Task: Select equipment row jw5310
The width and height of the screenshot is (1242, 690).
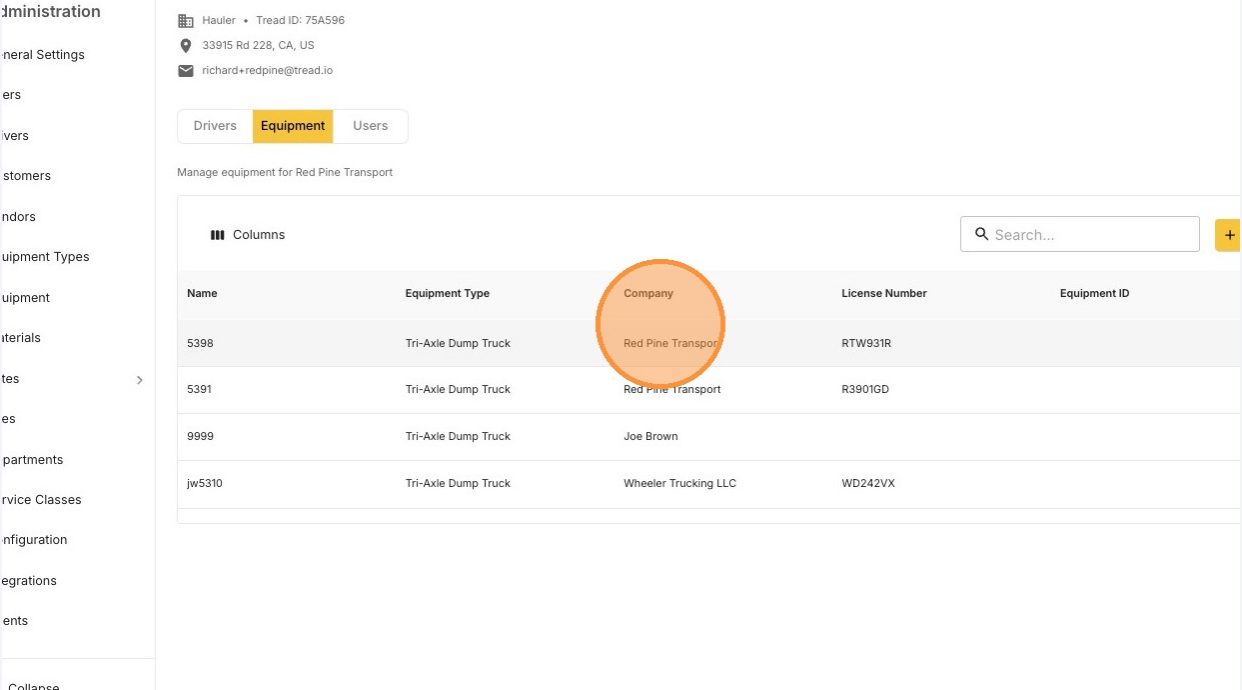Action: pyautogui.click(x=709, y=484)
